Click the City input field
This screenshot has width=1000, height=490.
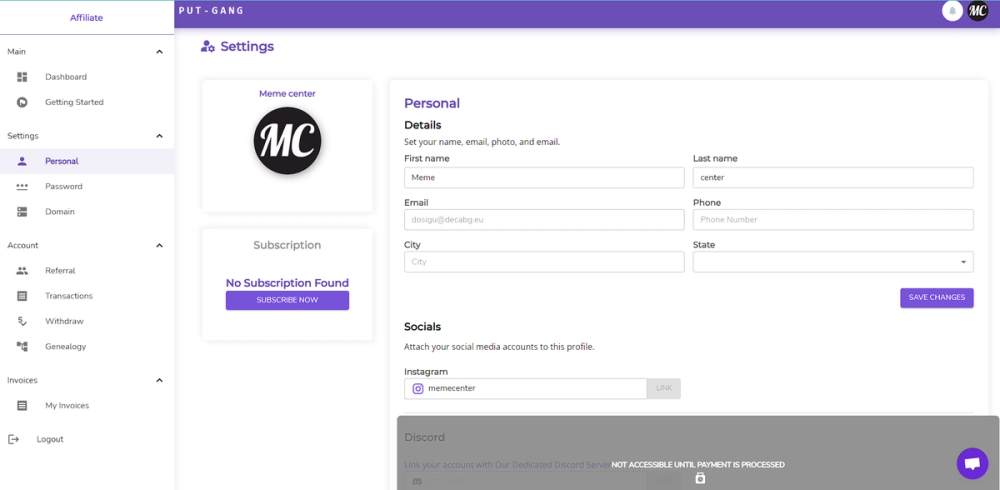pos(544,262)
